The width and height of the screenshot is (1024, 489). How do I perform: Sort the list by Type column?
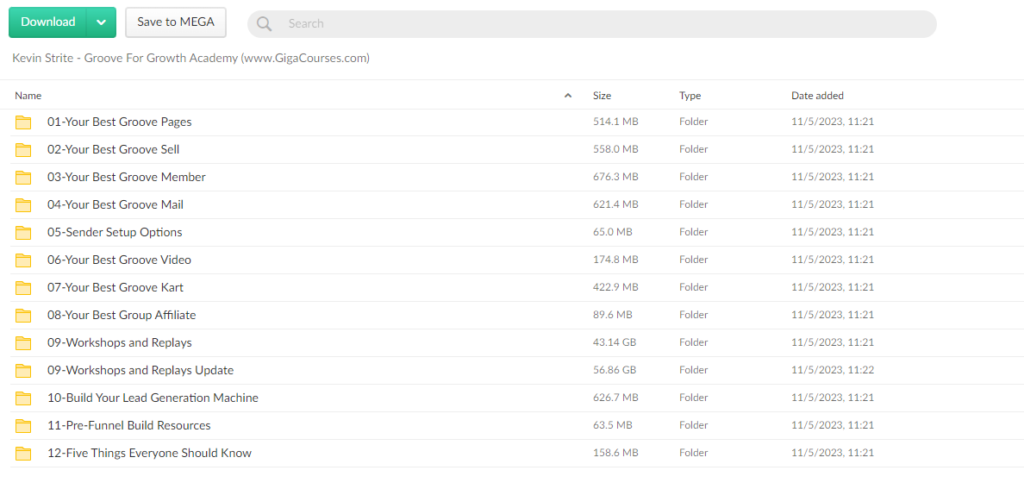(x=690, y=96)
